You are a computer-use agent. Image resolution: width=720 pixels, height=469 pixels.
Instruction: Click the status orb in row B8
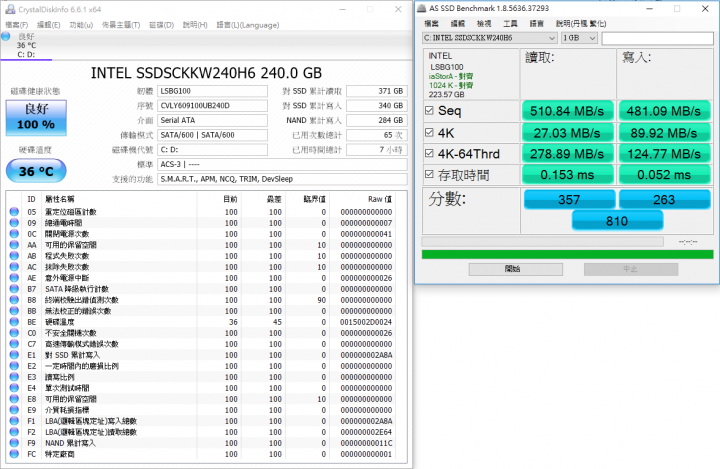click(x=14, y=300)
